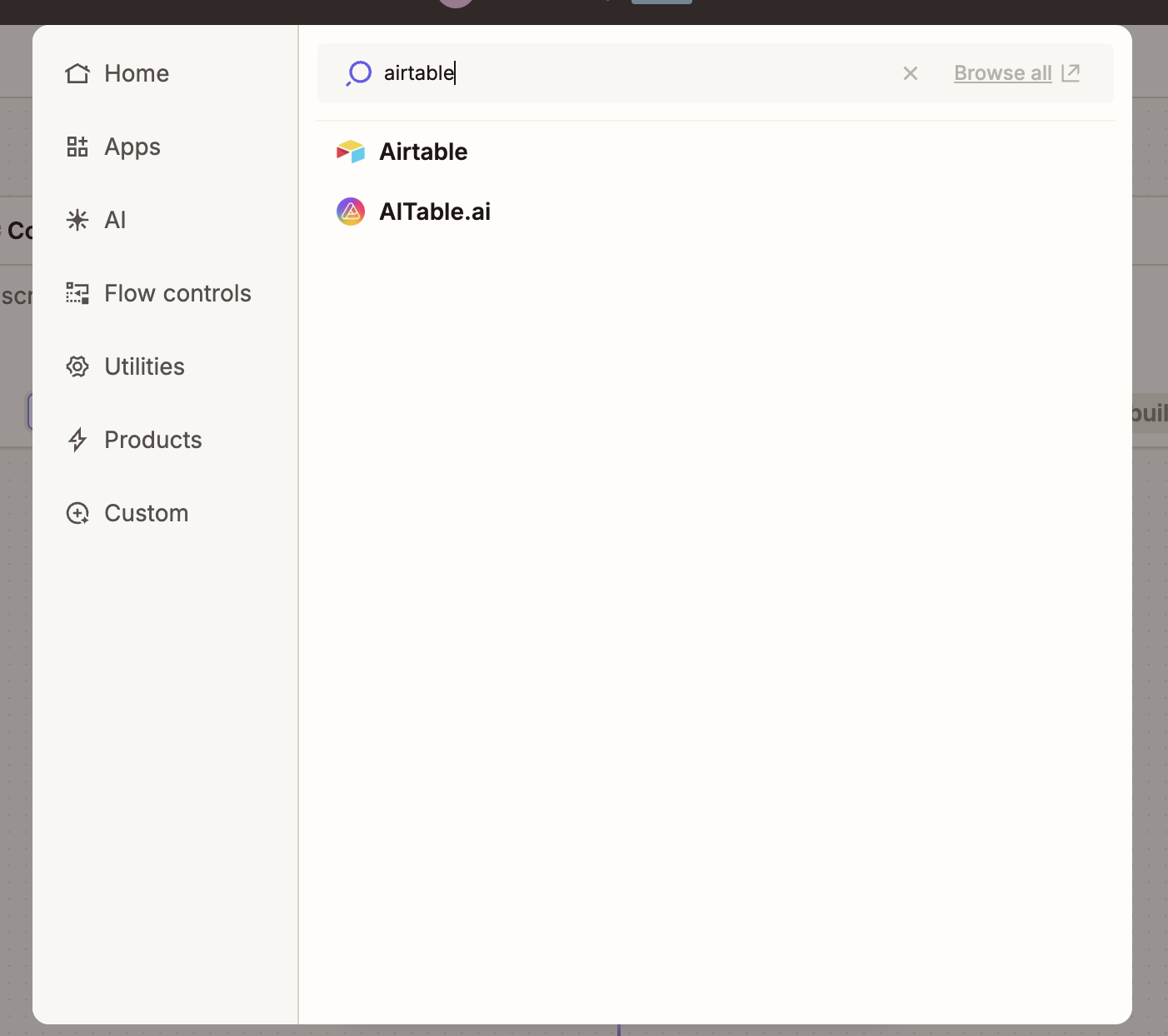This screenshot has height=1036, width=1168.
Task: Clear the search text with the X
Action: click(x=911, y=73)
